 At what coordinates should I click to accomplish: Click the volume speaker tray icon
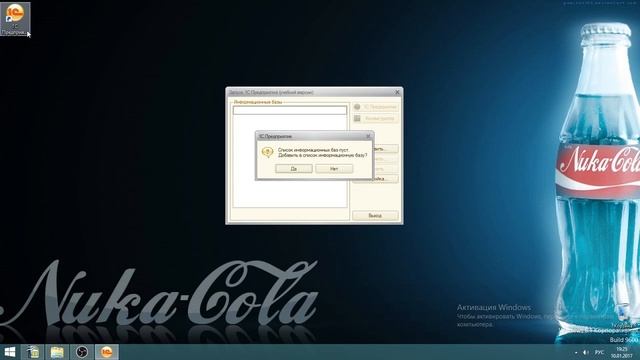point(586,352)
